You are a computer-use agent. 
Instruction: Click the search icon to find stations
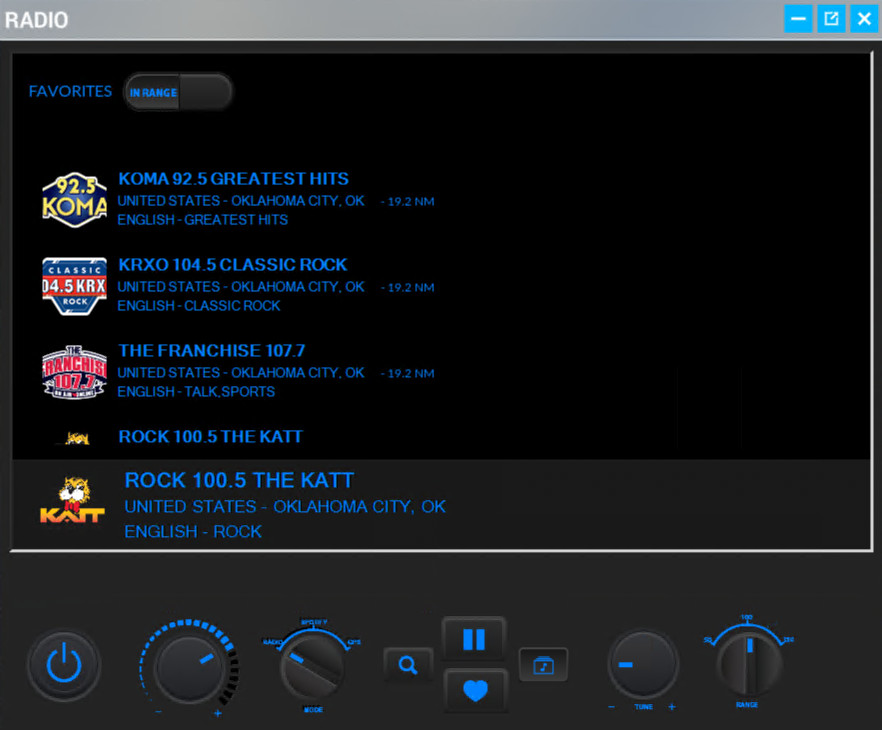pyautogui.click(x=407, y=663)
